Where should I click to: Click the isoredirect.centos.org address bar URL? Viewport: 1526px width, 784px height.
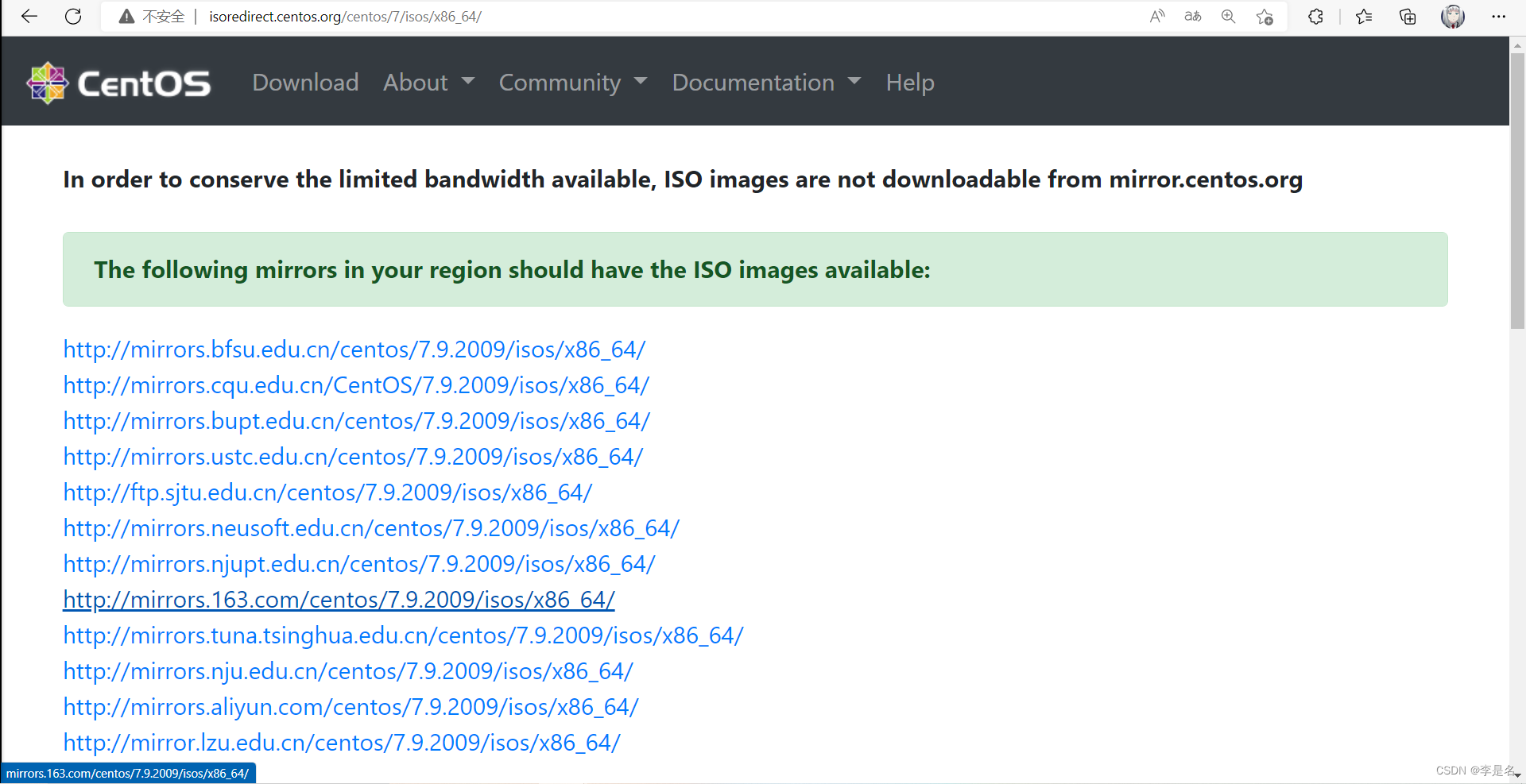[345, 17]
